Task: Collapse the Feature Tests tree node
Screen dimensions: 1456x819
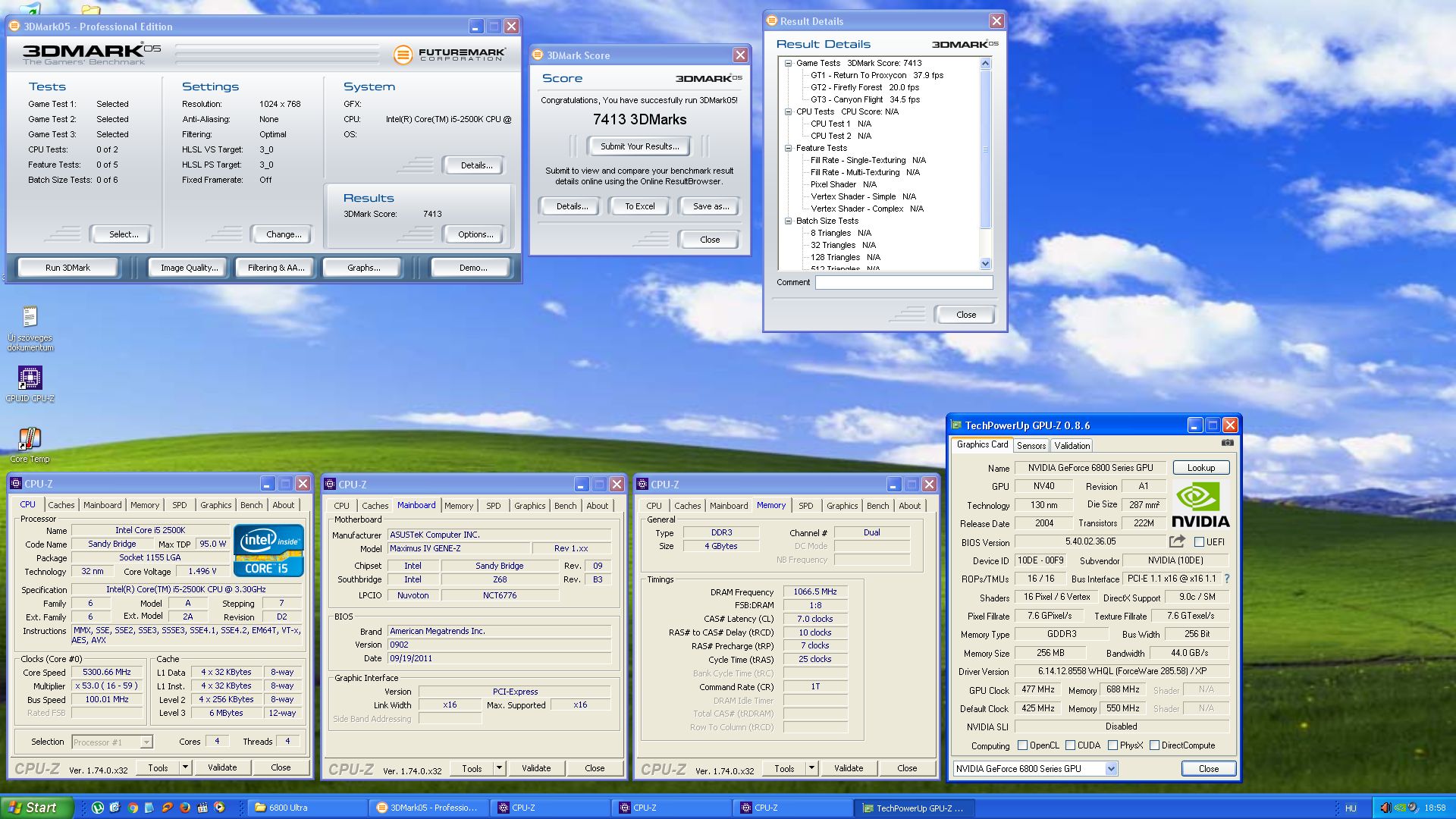Action: 788,148
